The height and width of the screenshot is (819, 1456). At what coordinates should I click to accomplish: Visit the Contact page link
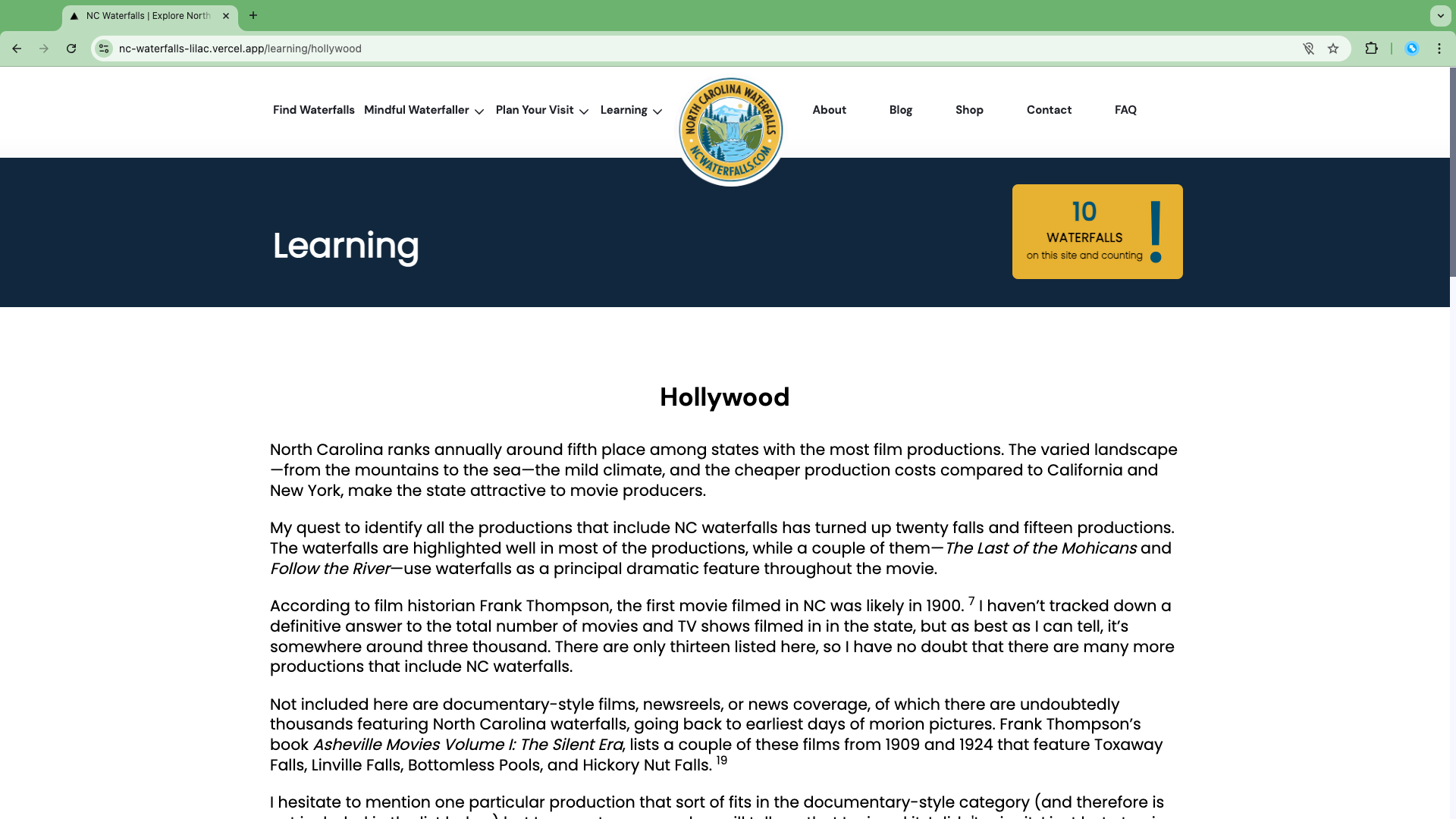point(1049,110)
